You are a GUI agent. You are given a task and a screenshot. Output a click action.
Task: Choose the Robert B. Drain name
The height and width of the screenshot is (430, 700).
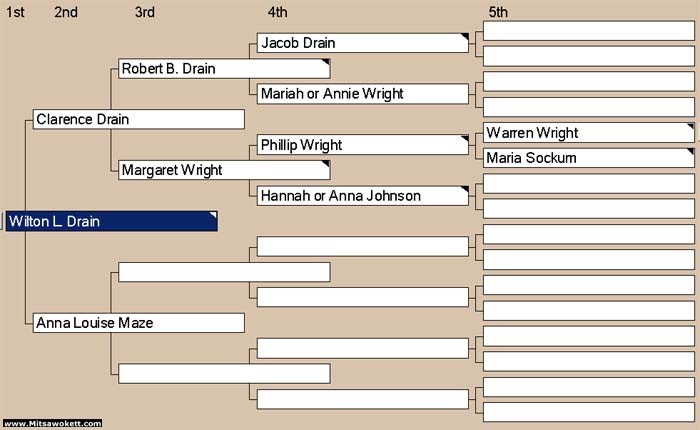tap(168, 69)
